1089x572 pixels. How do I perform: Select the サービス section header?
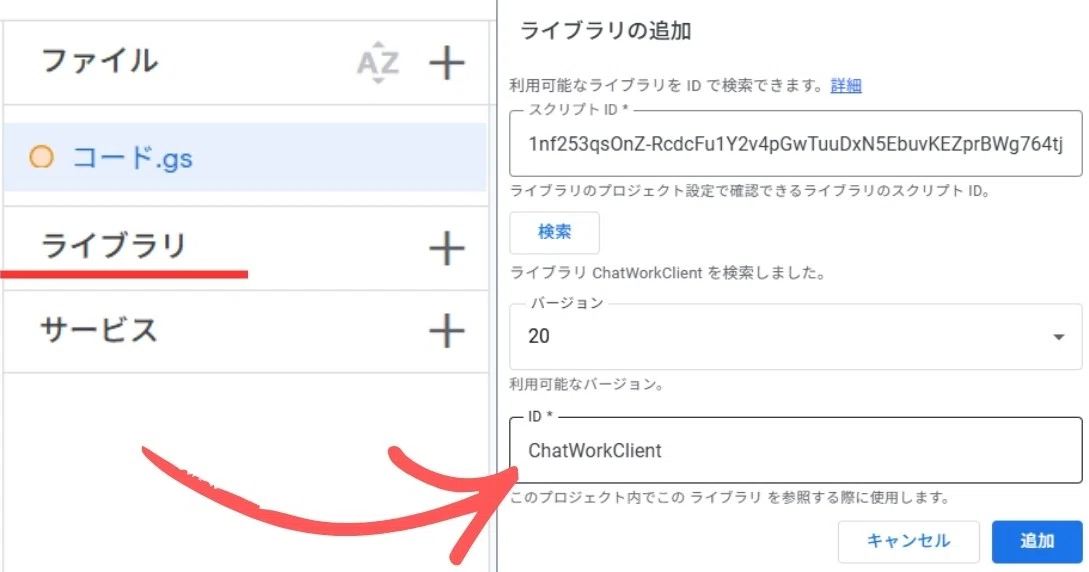coord(99,330)
